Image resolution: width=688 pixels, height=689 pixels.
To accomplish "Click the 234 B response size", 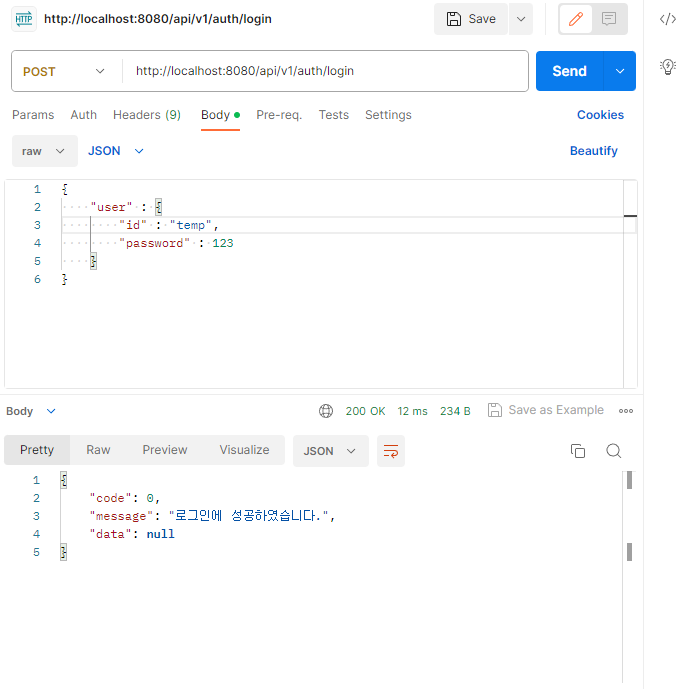I will [455, 411].
